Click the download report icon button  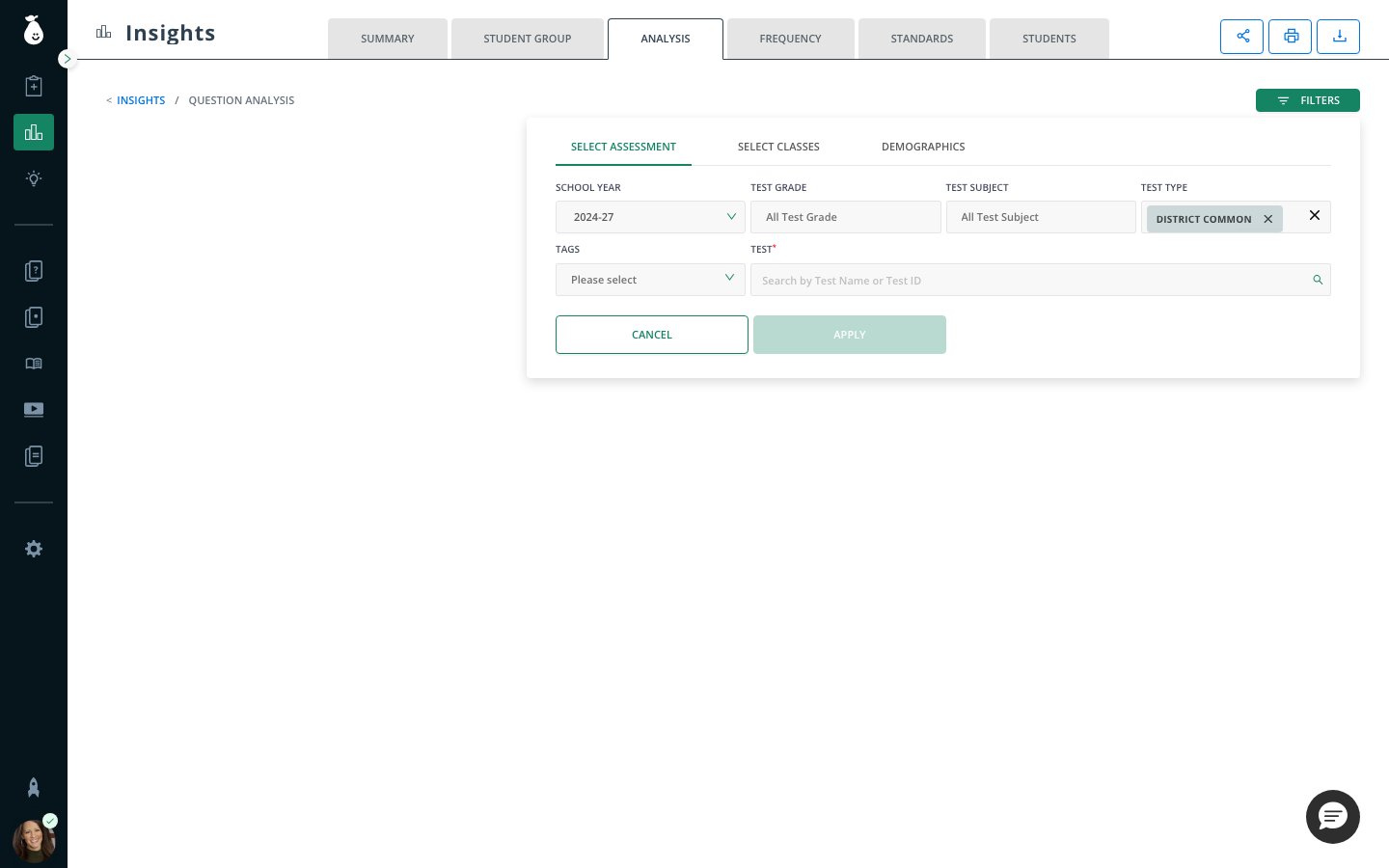1339,37
